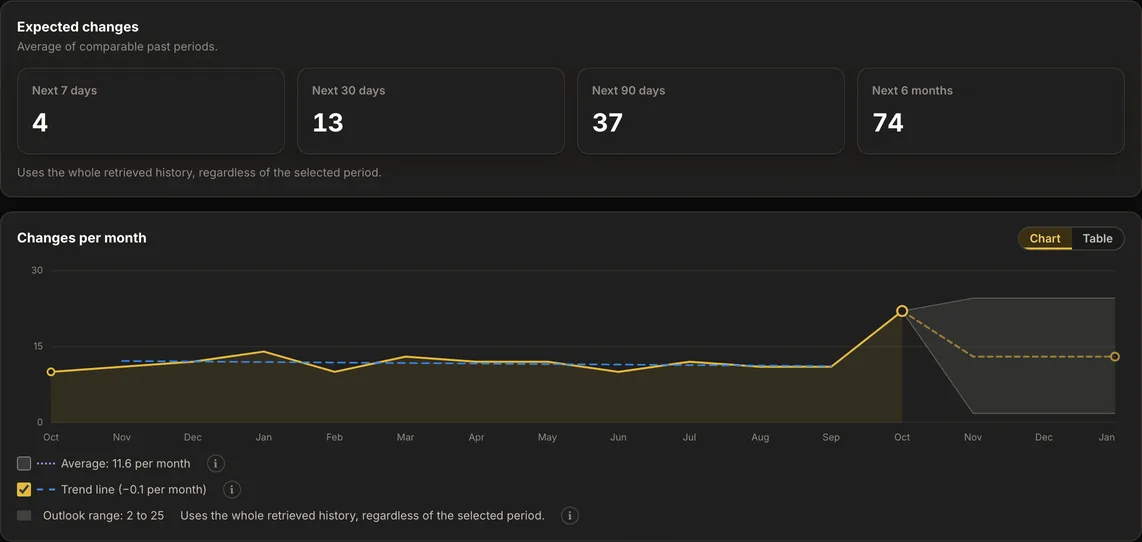Click the Feb label on the x-axis
The height and width of the screenshot is (542, 1142).
click(x=334, y=437)
